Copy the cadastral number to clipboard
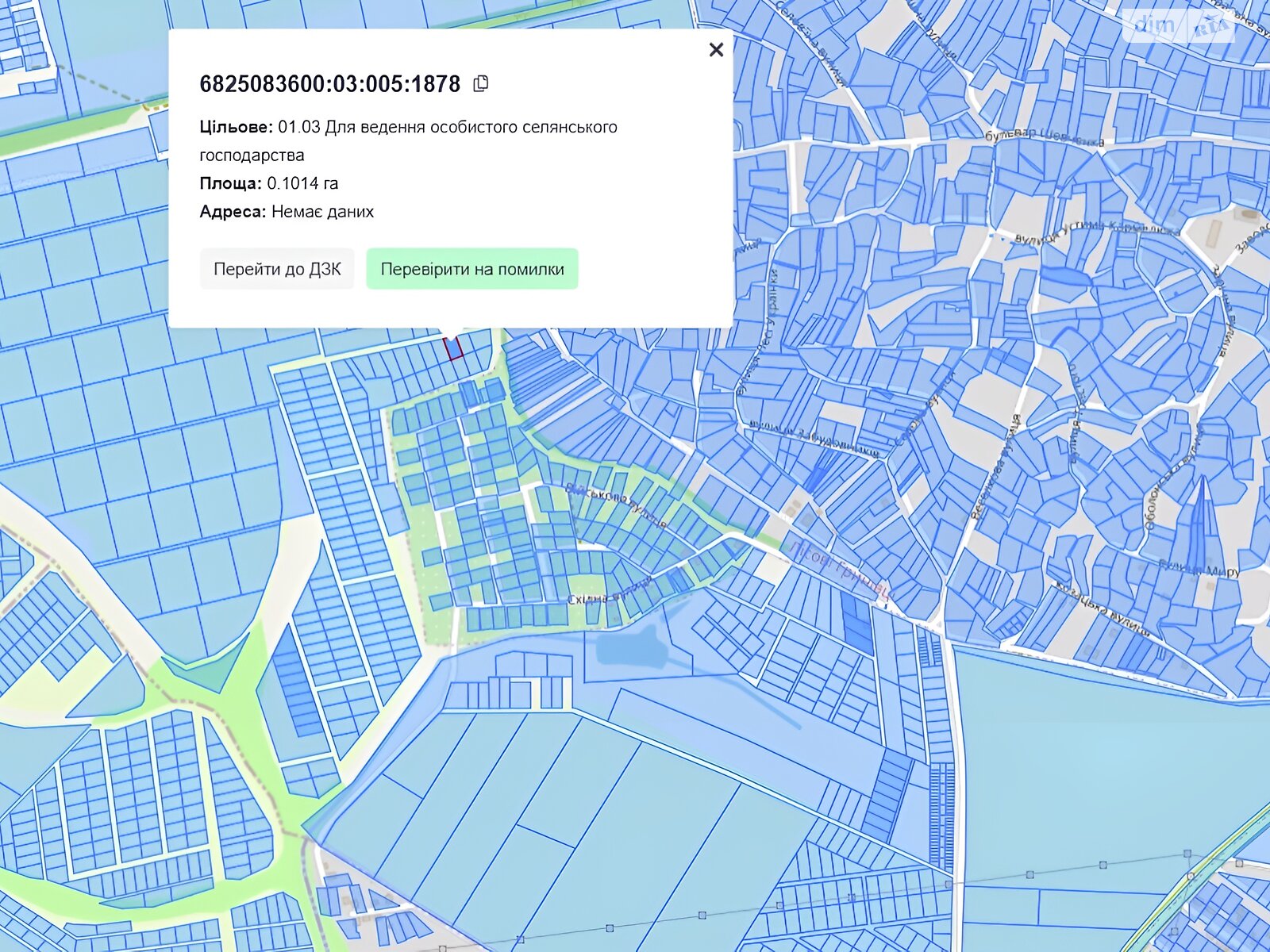 tap(480, 83)
